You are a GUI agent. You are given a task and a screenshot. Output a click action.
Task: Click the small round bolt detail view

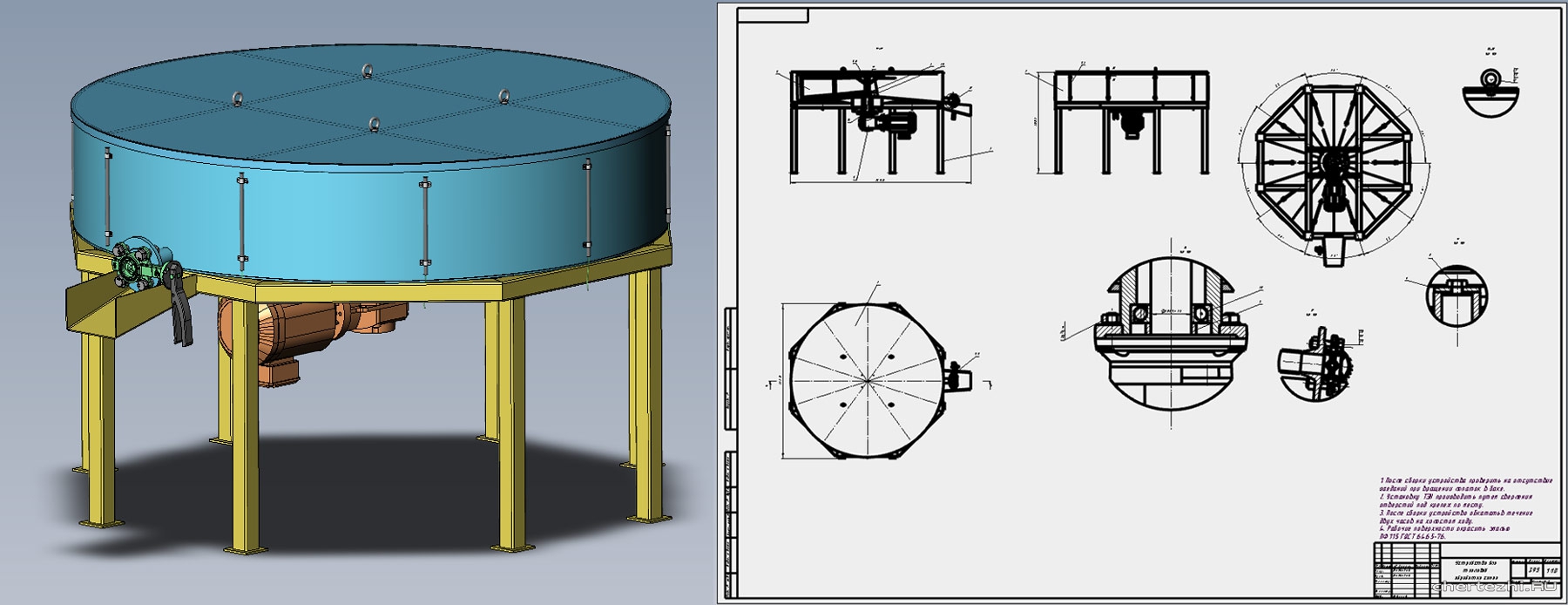(x=1456, y=296)
